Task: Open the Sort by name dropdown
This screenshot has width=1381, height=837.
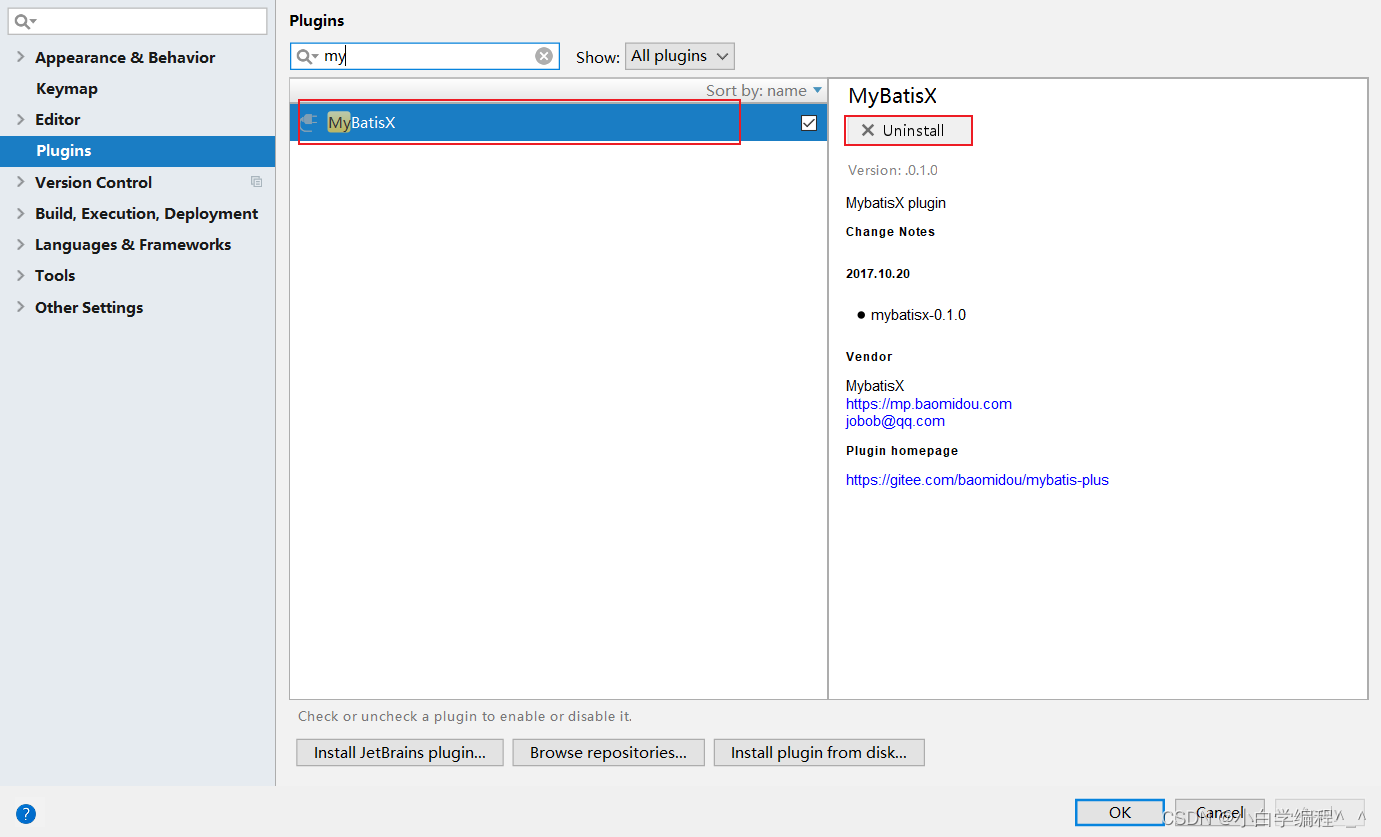Action: pyautogui.click(x=764, y=90)
